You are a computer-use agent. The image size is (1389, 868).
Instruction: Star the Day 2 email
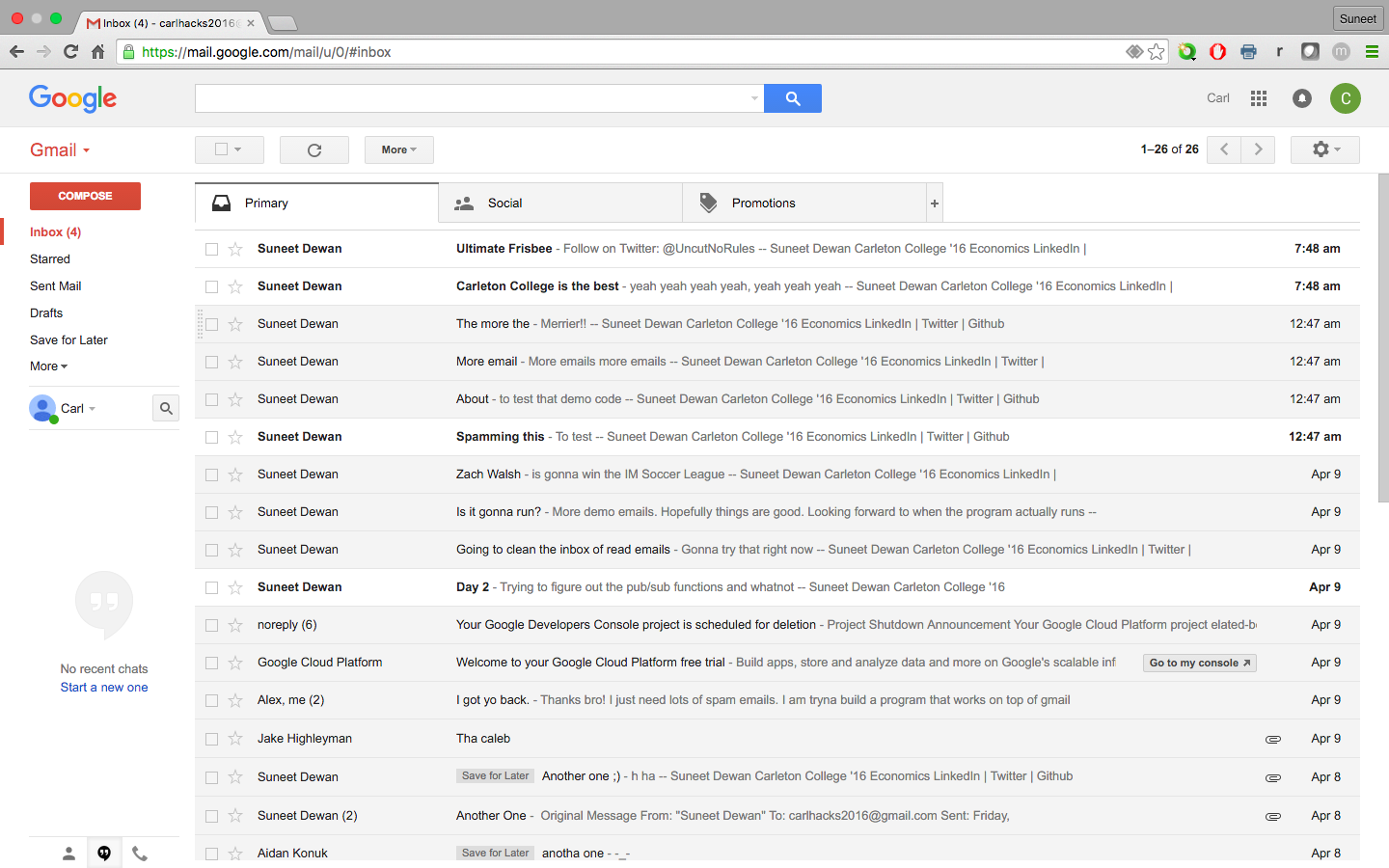coord(235,587)
